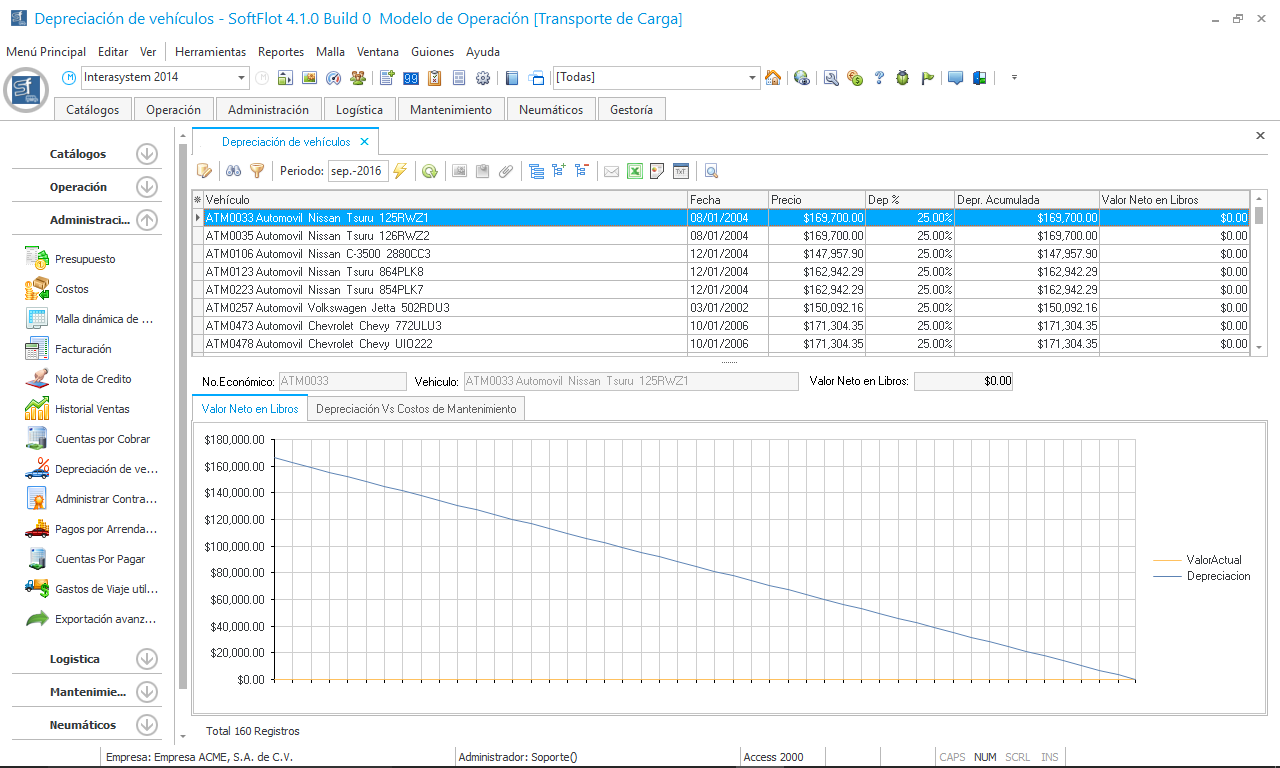Click the binoculars search icon
The height and width of the screenshot is (768, 1280).
pos(233,171)
